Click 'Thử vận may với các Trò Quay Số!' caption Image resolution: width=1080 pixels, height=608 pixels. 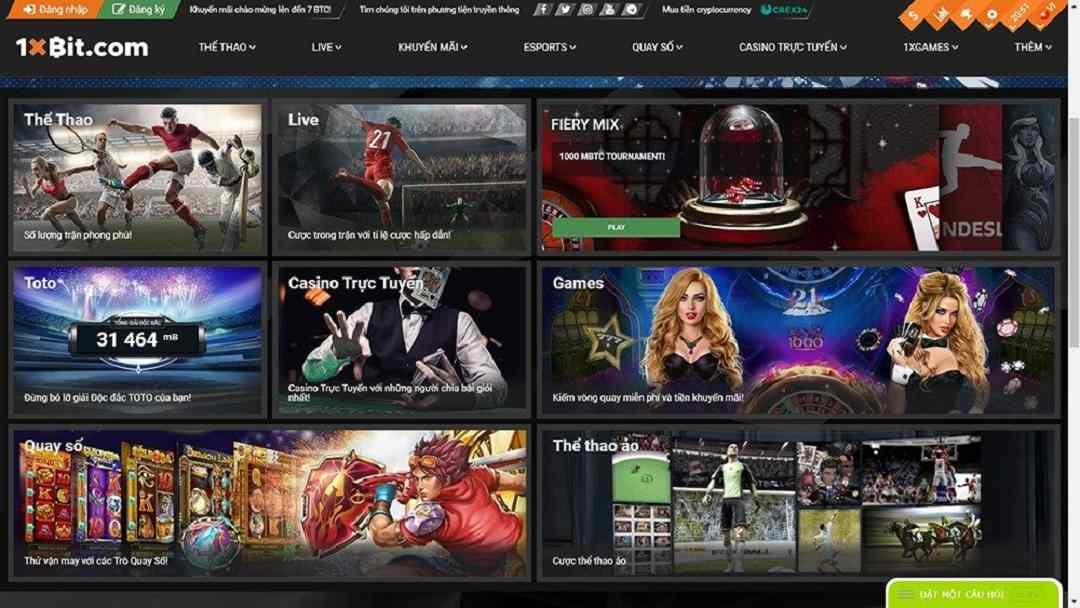point(96,560)
